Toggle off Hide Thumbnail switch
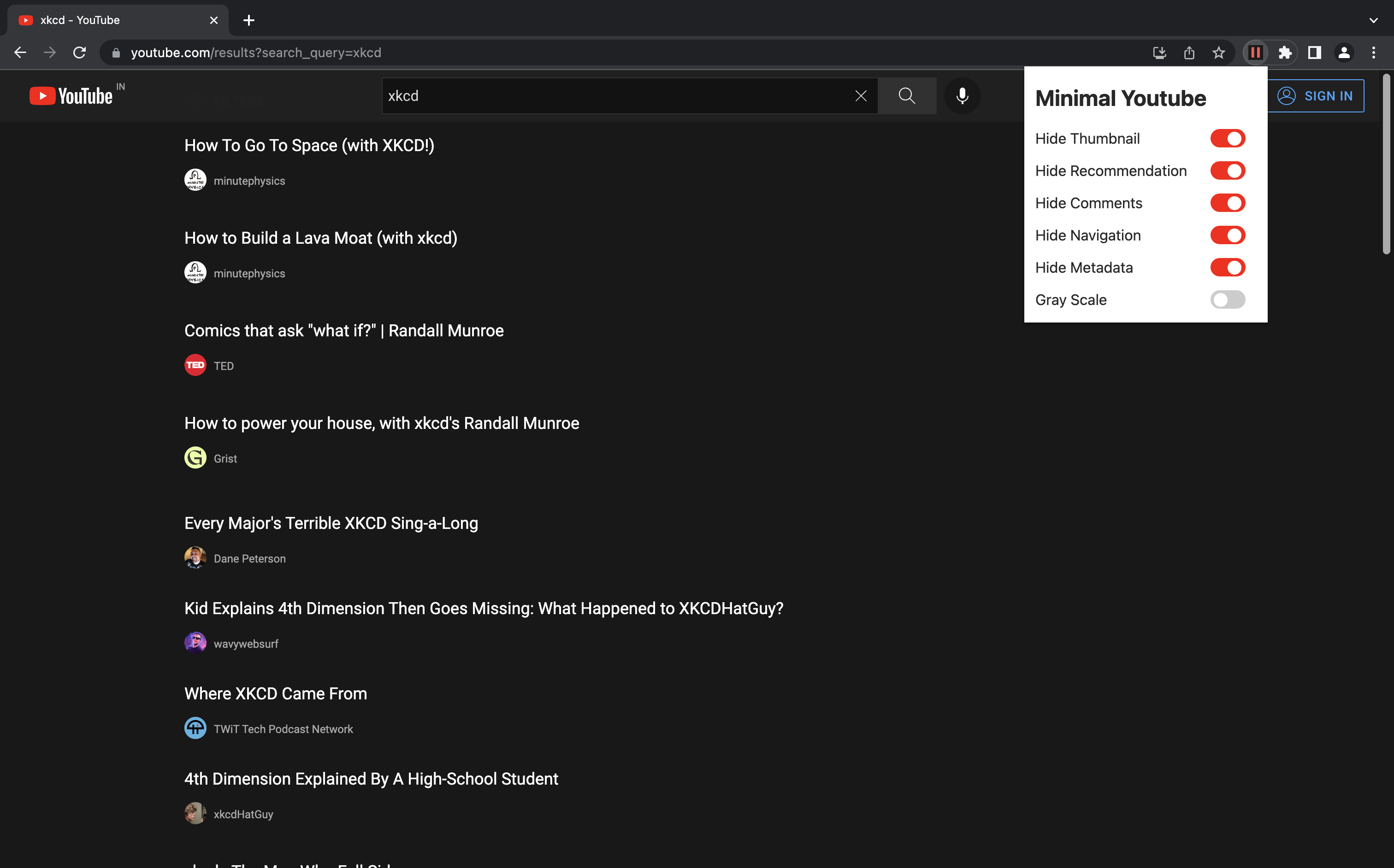 pyautogui.click(x=1228, y=138)
